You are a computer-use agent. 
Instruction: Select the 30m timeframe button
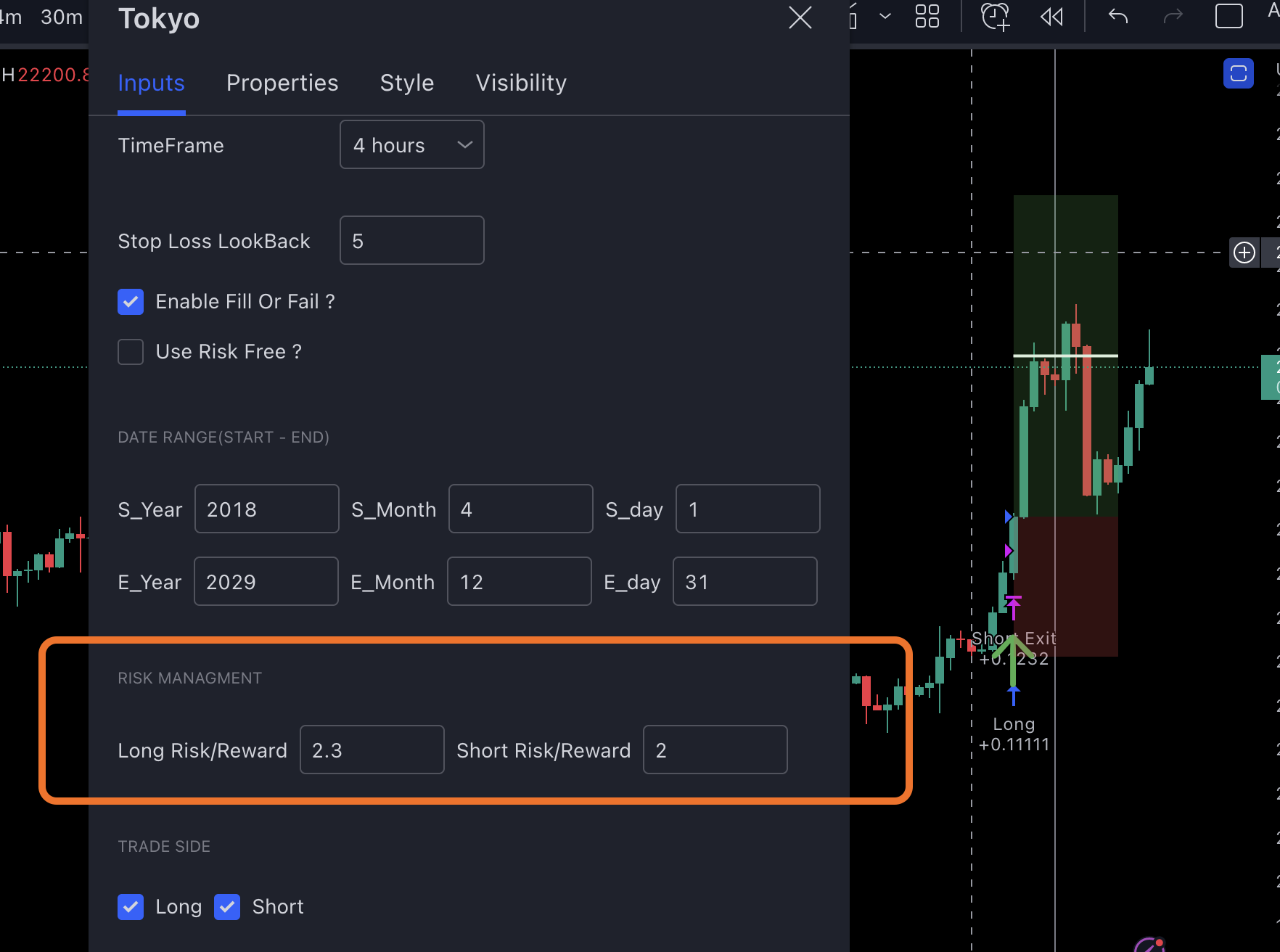62,17
